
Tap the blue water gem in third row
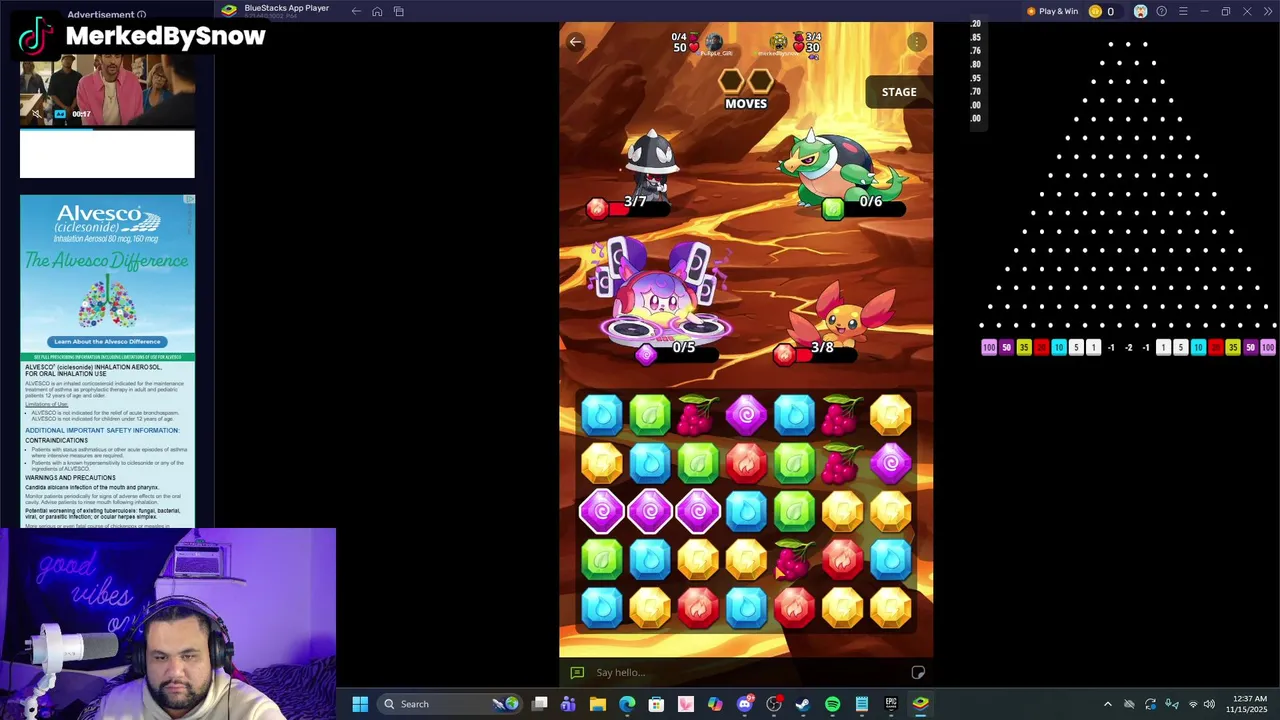746,511
